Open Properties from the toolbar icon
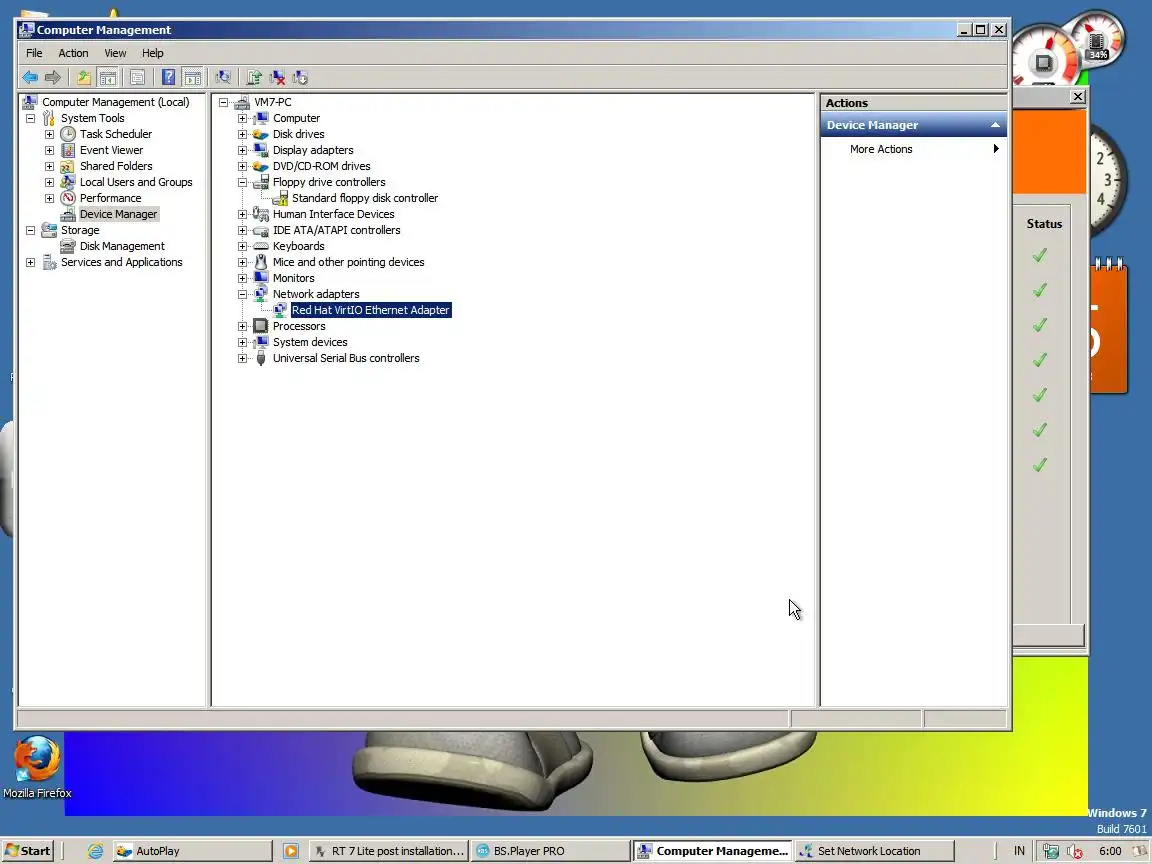The width and height of the screenshot is (1152, 864). click(x=137, y=77)
